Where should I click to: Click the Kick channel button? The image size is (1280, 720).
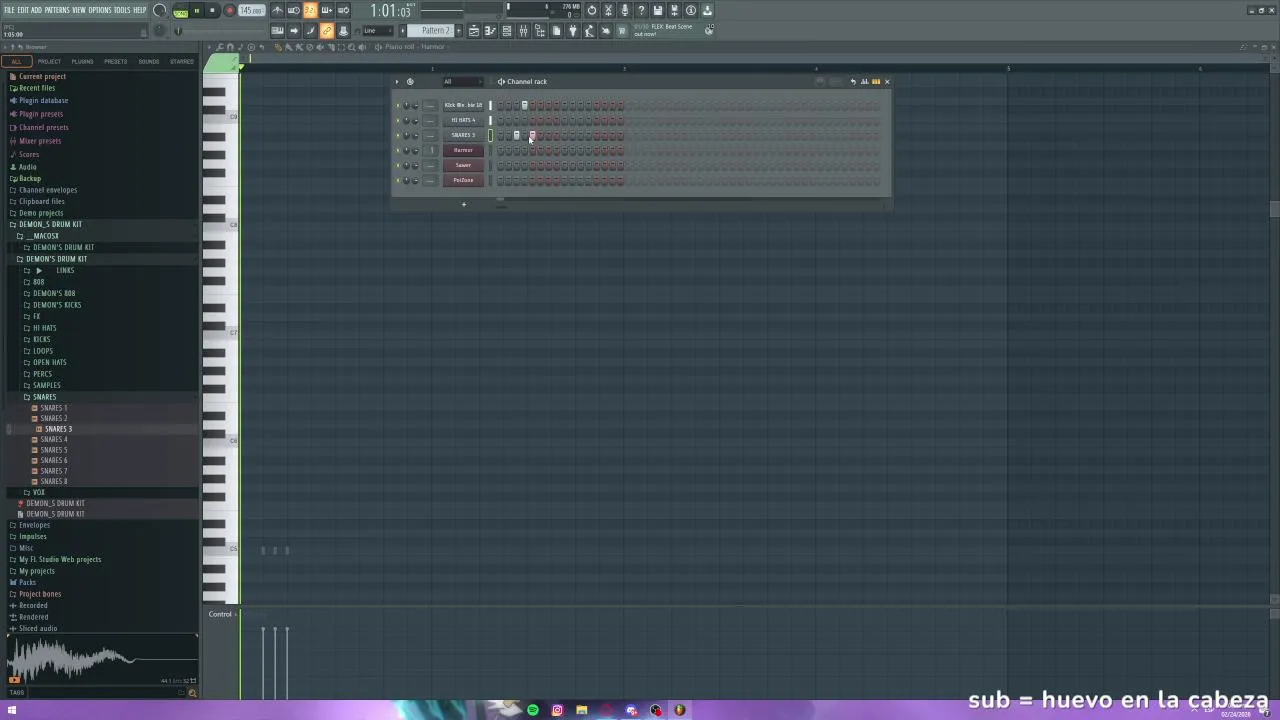pyautogui.click(x=463, y=105)
